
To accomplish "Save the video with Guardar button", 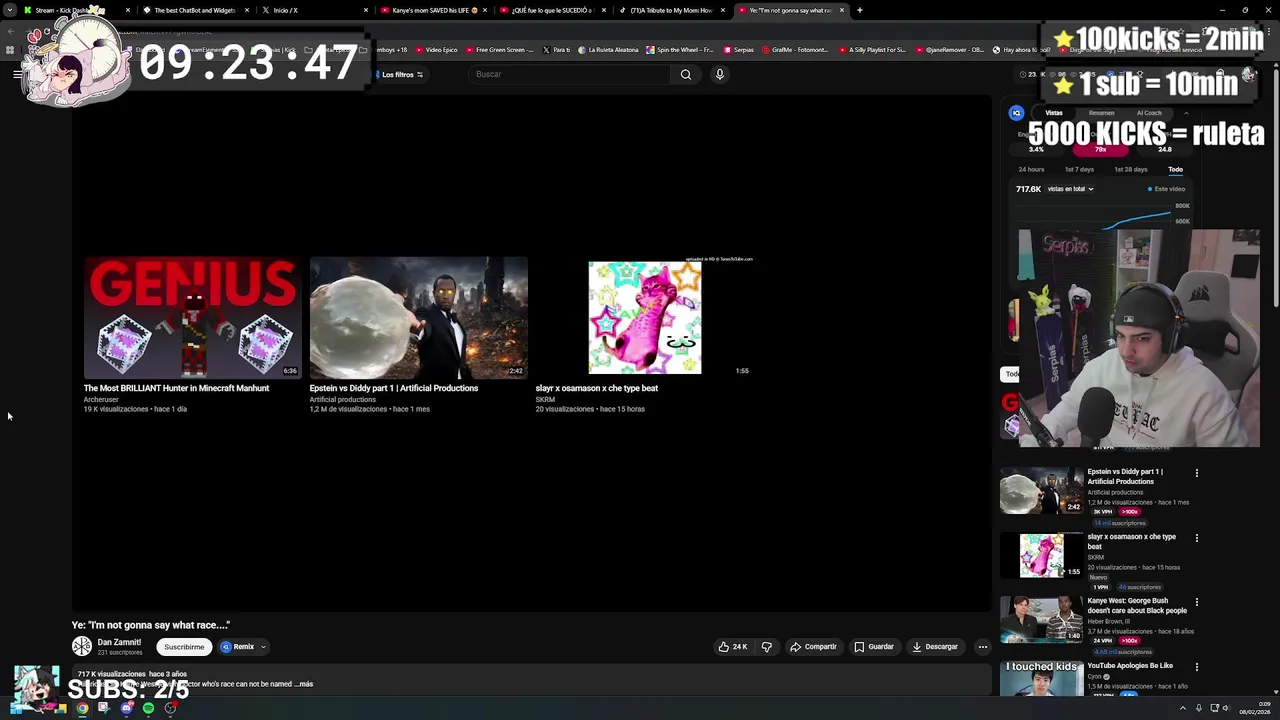I will click(874, 646).
